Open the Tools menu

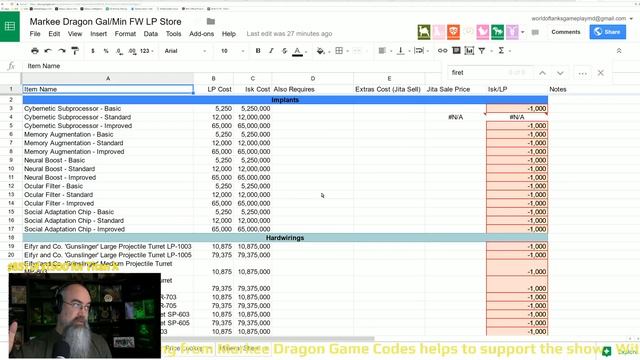[x=173, y=34]
